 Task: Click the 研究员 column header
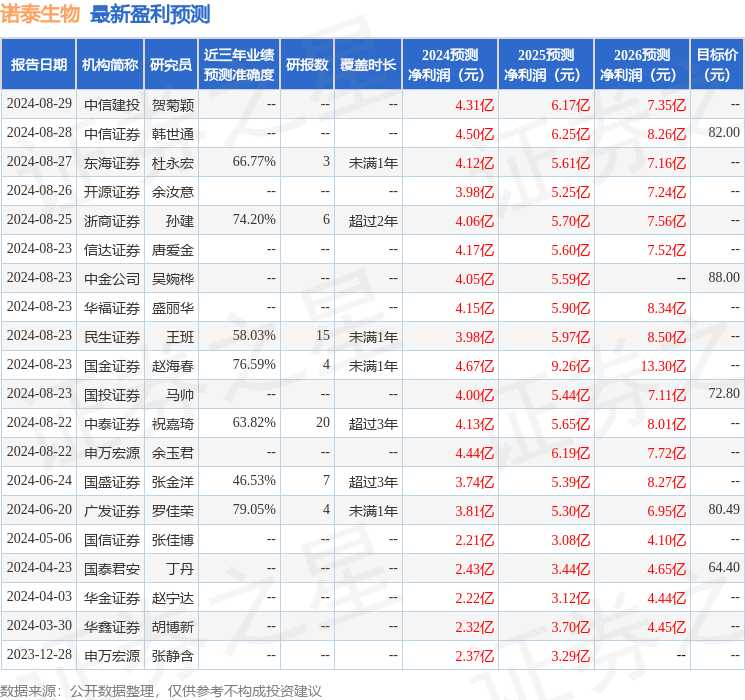tap(171, 65)
